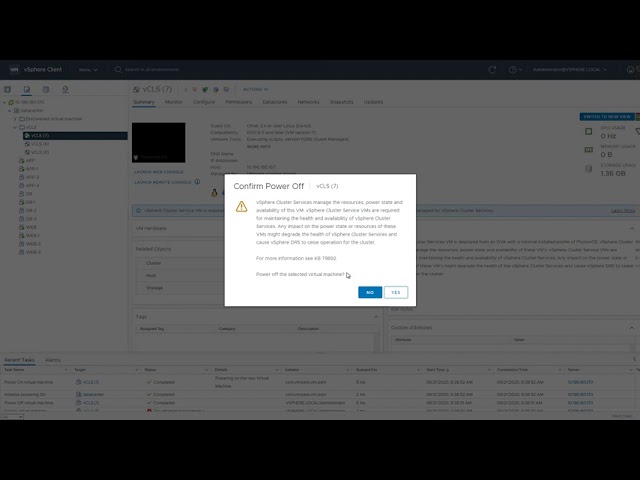Switch to the Configure tab
Screen dimensions: 640x480
click(x=204, y=102)
